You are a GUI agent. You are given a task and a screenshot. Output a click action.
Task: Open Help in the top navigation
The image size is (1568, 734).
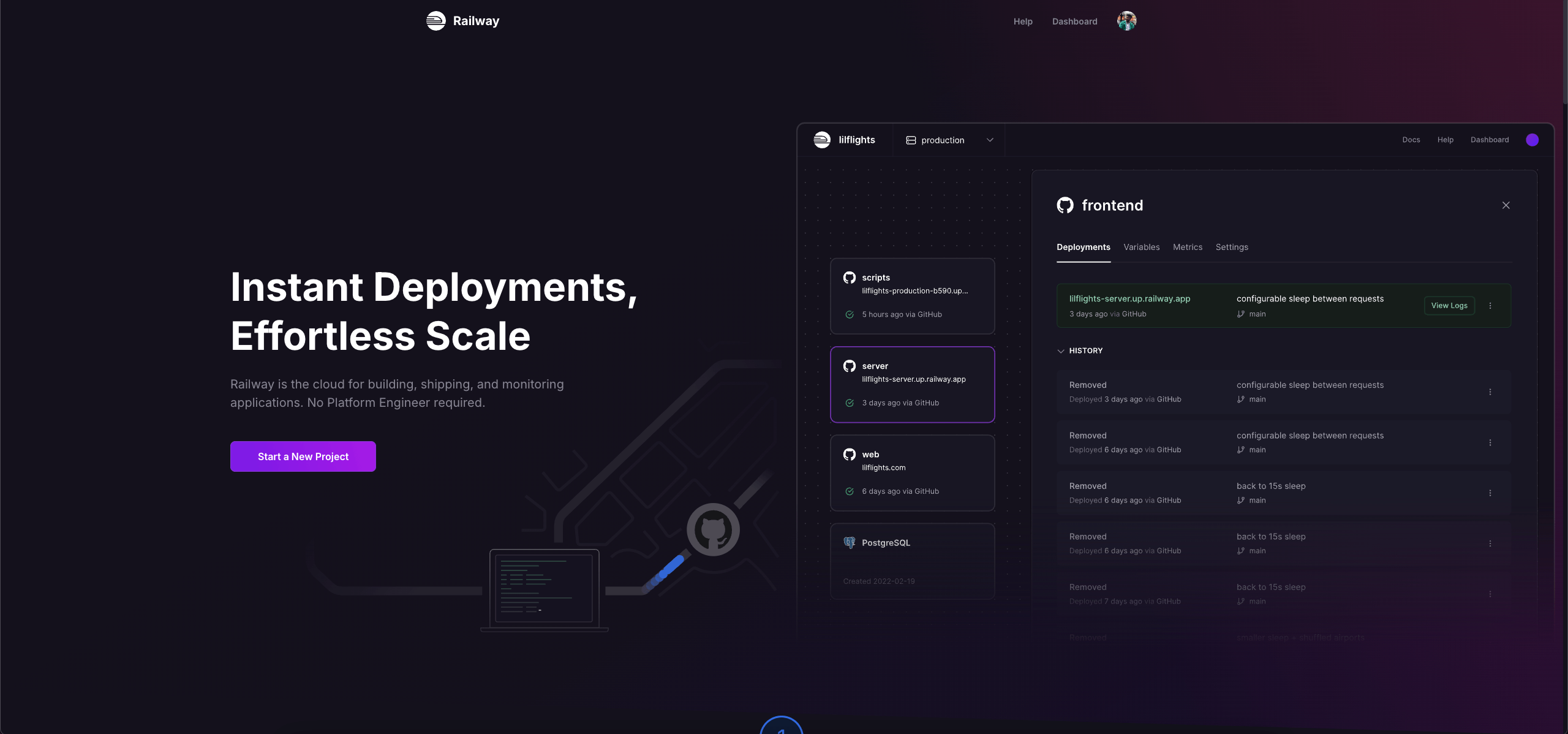(1023, 21)
